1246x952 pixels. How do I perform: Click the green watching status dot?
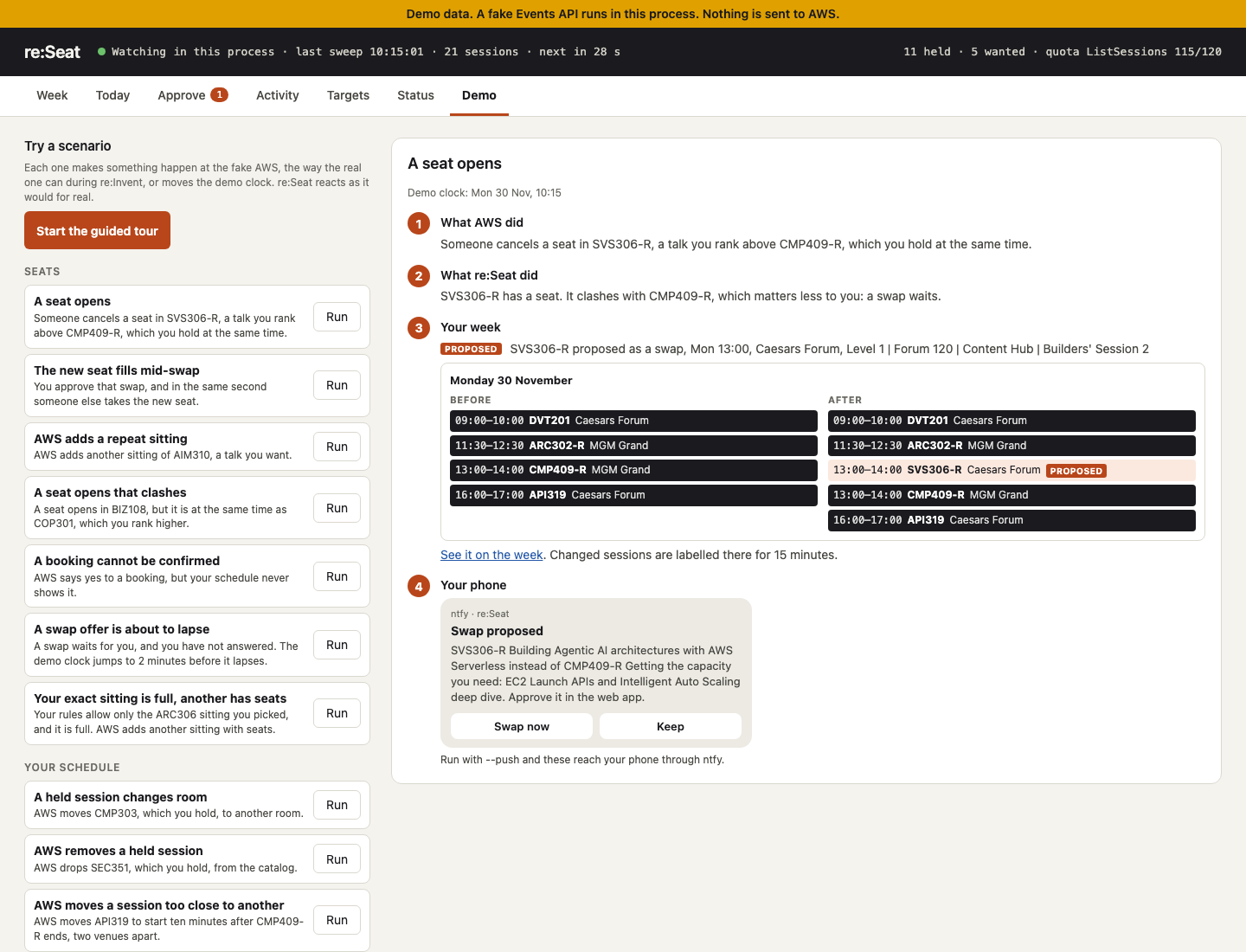(x=102, y=52)
